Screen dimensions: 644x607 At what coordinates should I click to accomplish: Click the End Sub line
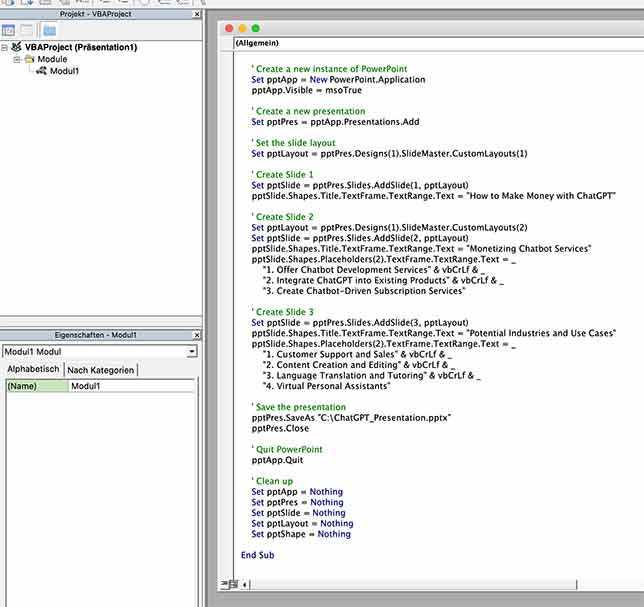tap(258, 555)
